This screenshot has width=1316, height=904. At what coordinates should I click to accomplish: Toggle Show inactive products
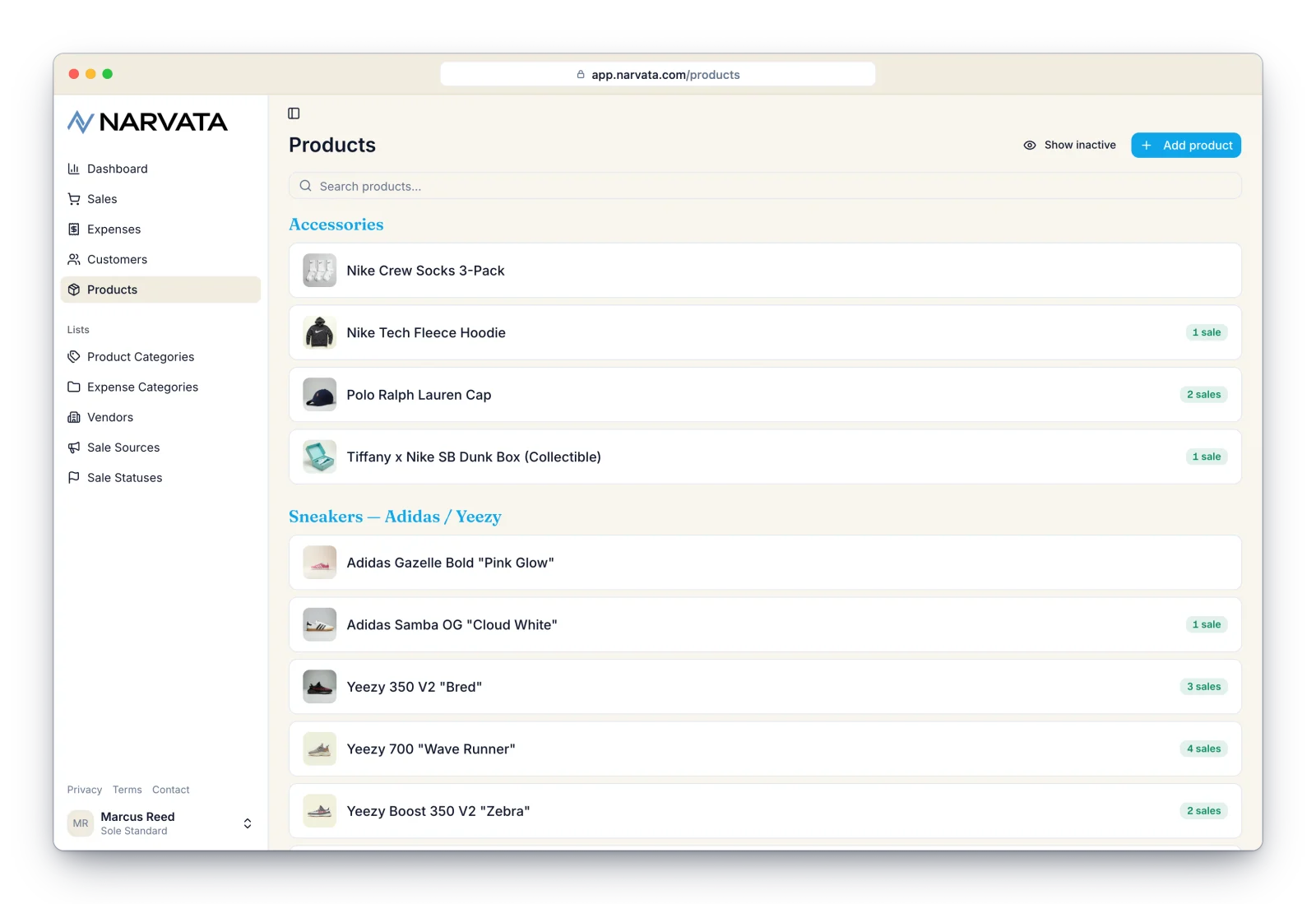pos(1069,145)
